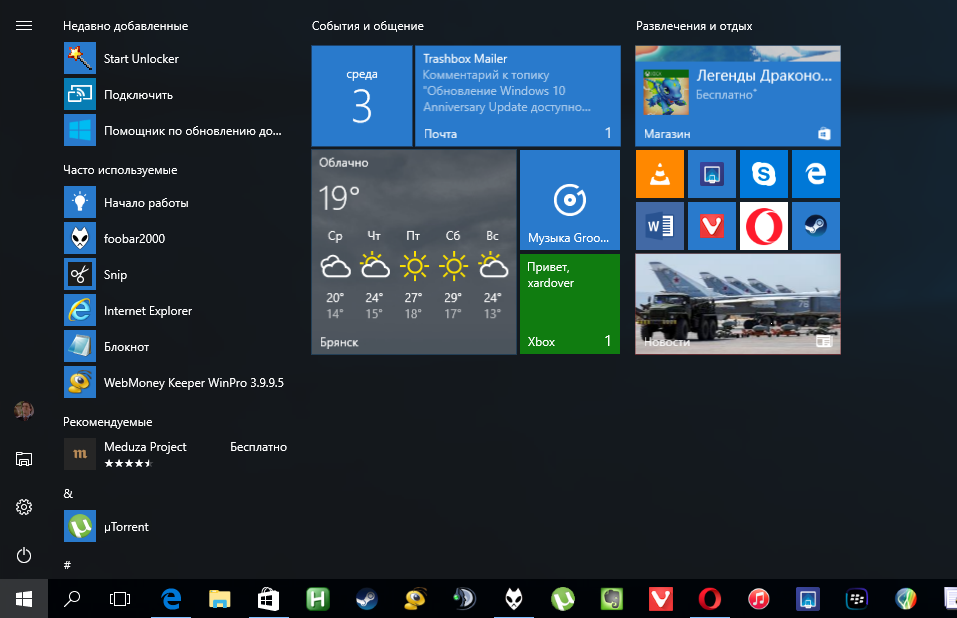Open the Подключить (Connect) app
Image resolution: width=957 pixels, height=618 pixels.
pos(174,95)
